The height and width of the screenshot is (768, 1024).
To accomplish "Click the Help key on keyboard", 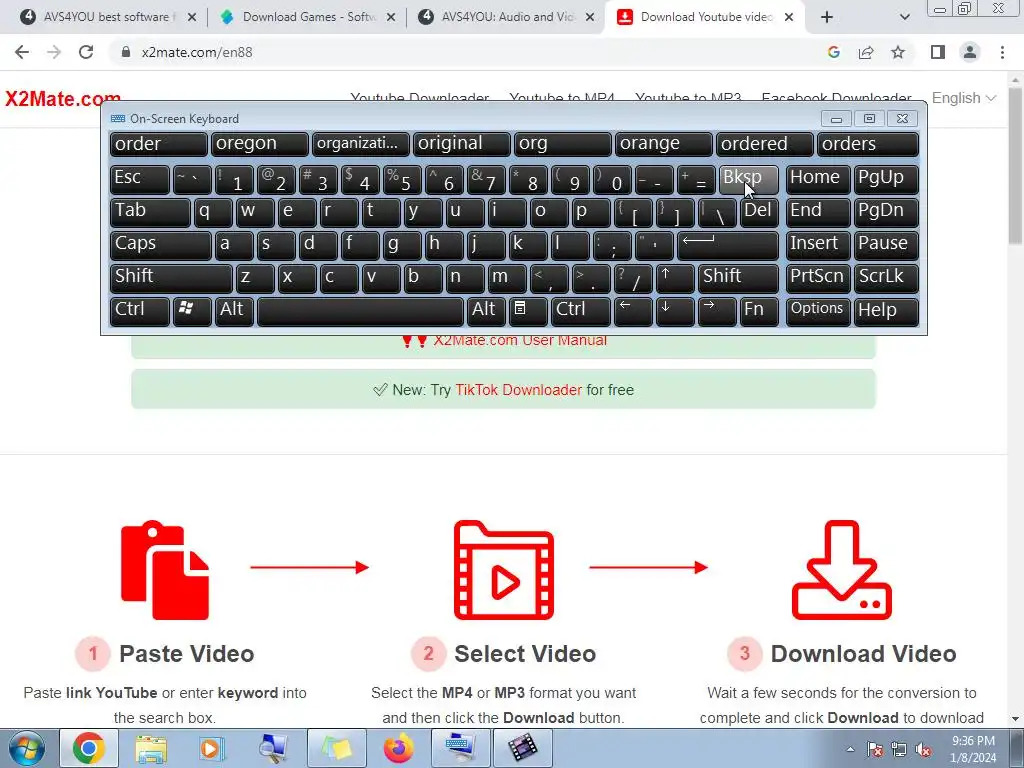I will (886, 312).
